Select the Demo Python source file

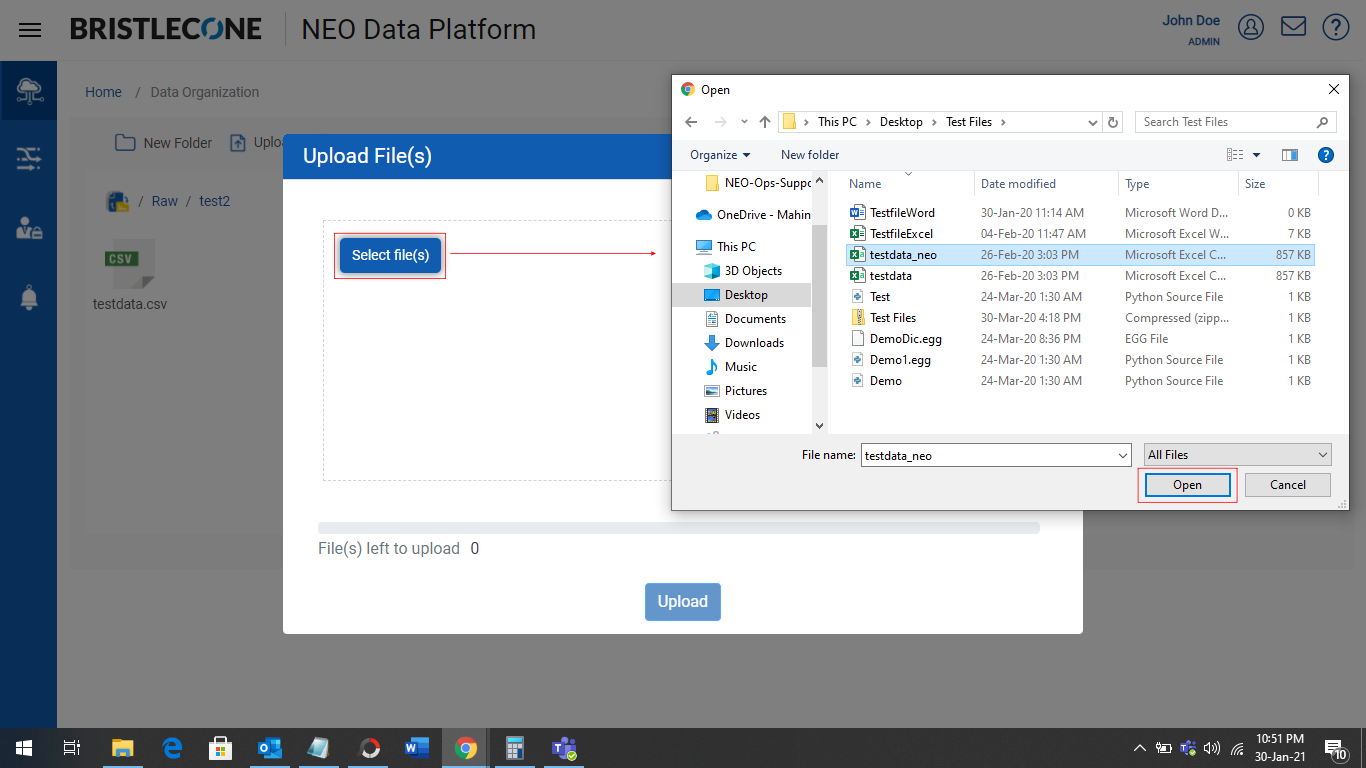tap(1080, 381)
